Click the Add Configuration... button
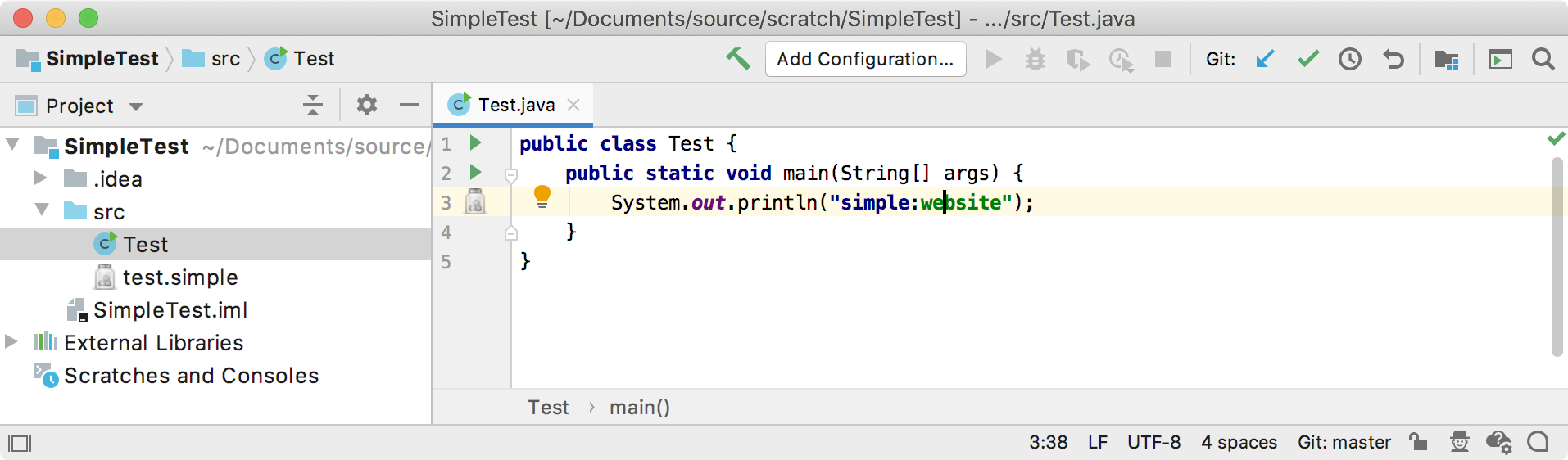This screenshot has height=460, width=1568. pyautogui.click(x=865, y=59)
